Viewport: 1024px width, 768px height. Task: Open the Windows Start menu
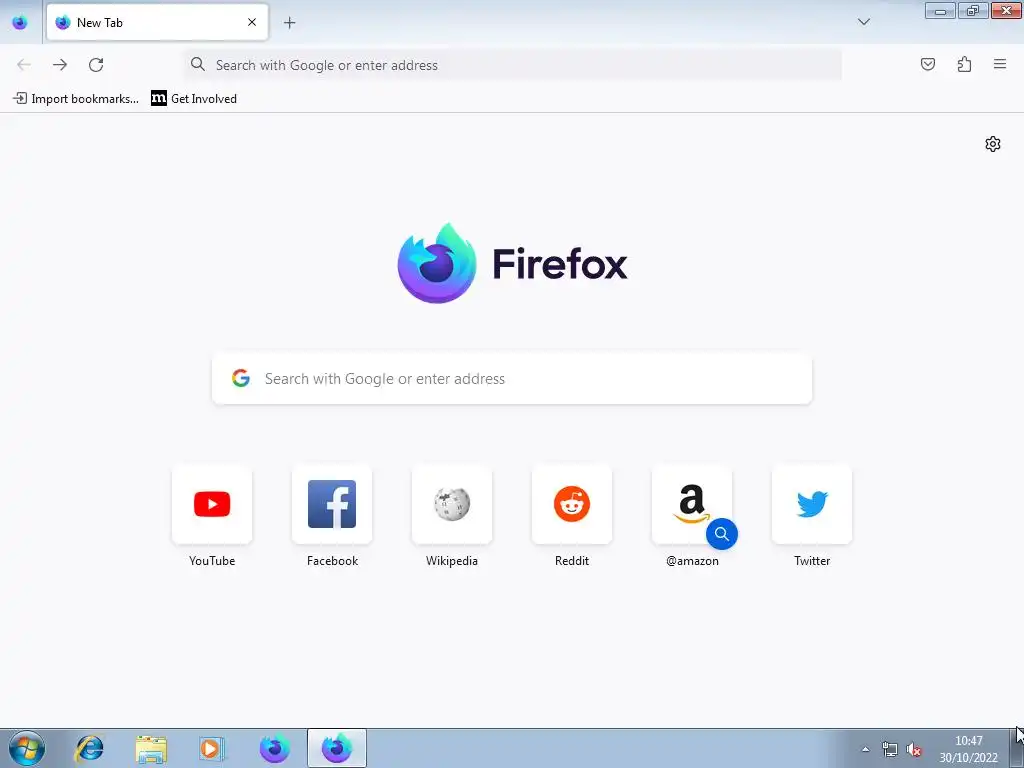[27, 748]
